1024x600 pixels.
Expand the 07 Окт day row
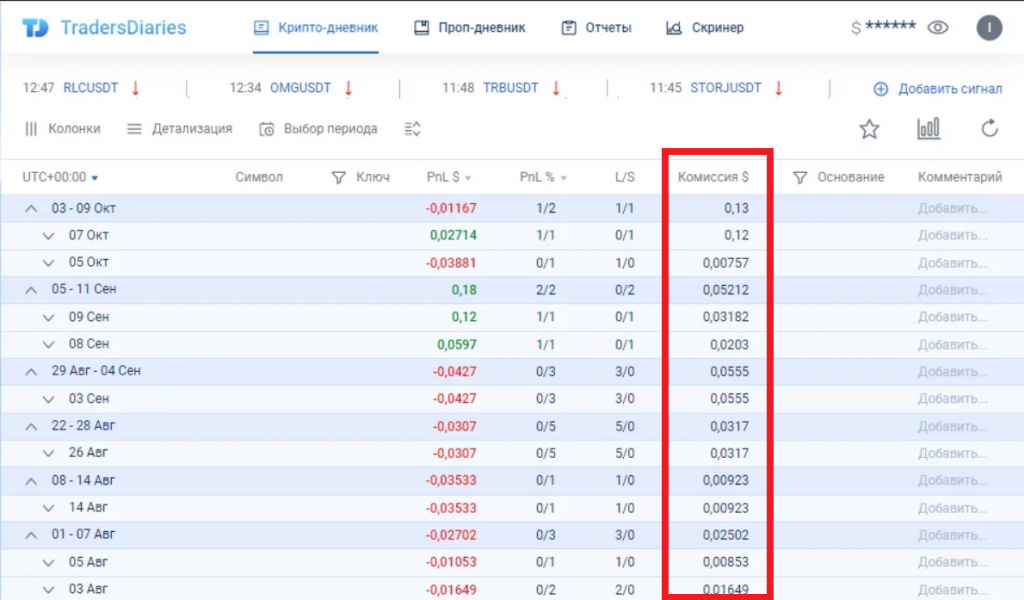(x=48, y=236)
